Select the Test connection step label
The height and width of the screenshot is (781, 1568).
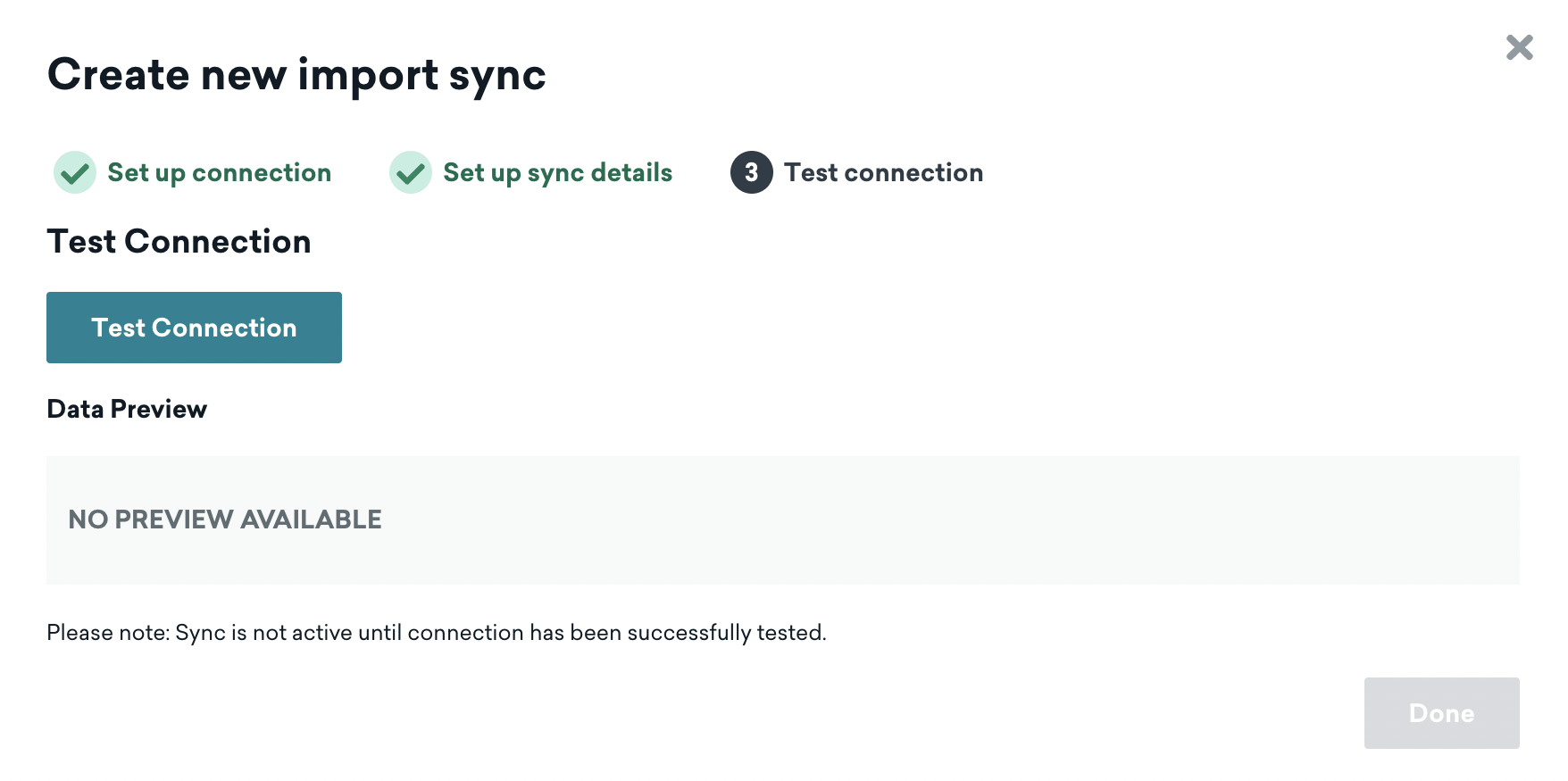pyautogui.click(x=883, y=172)
